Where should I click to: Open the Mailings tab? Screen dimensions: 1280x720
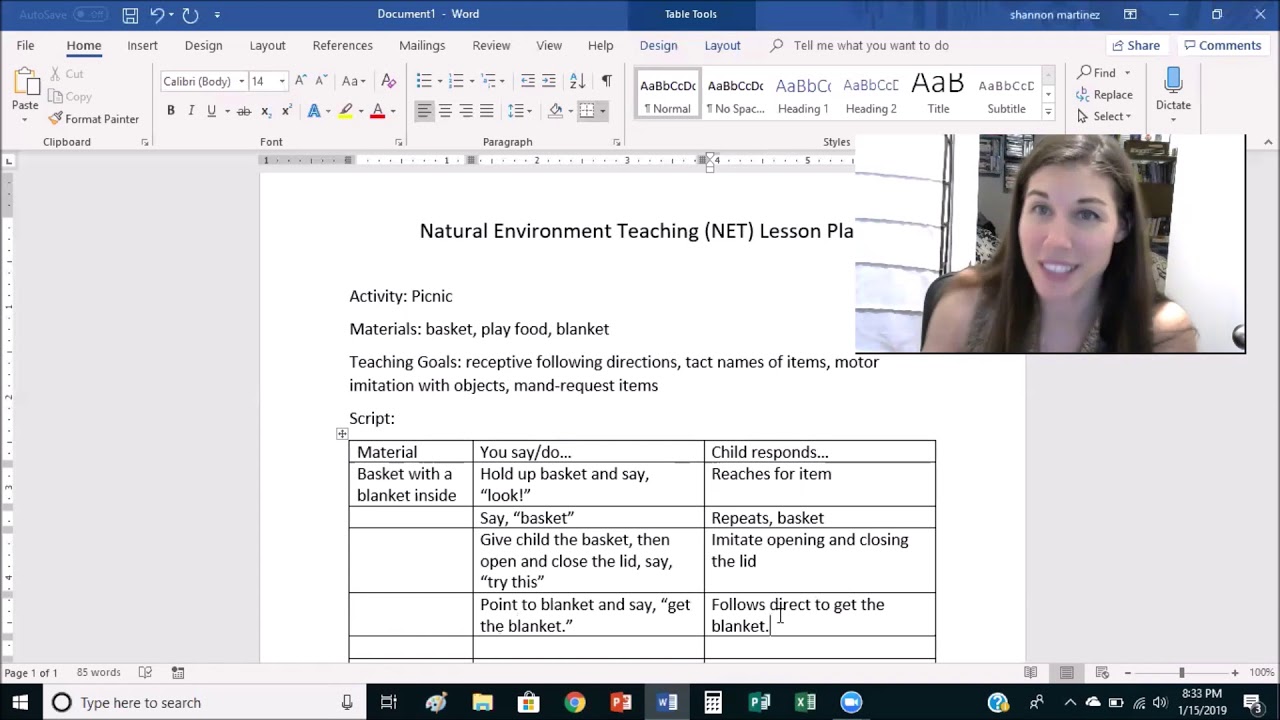422,45
